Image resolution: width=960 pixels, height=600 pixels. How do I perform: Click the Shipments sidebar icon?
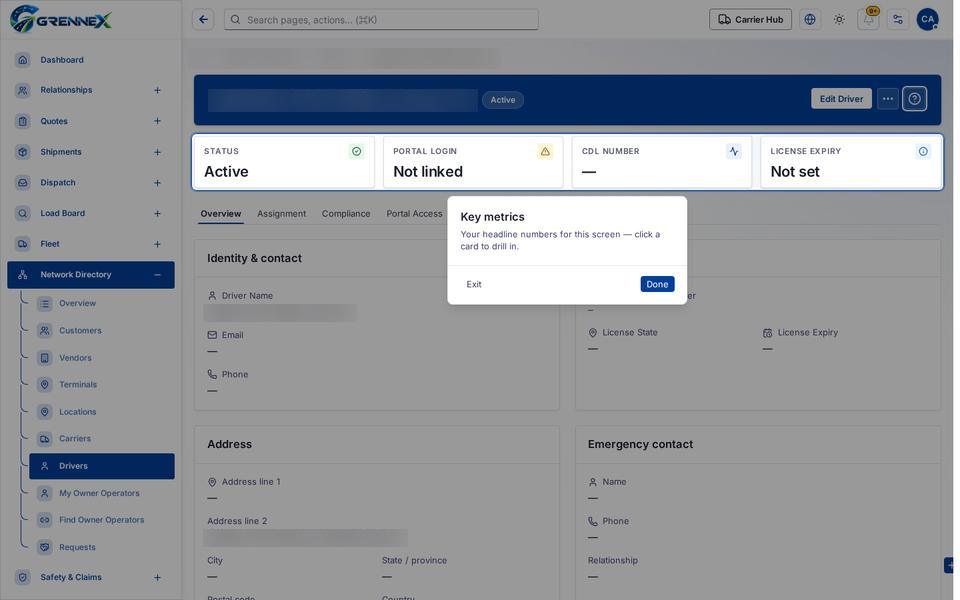[x=23, y=152]
